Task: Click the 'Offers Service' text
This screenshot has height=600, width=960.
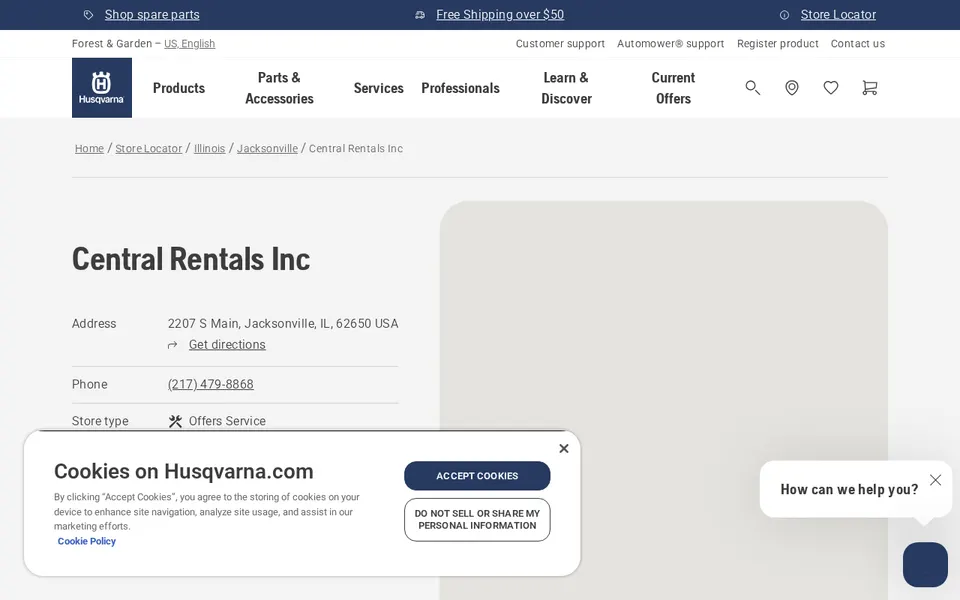Action: (227, 421)
